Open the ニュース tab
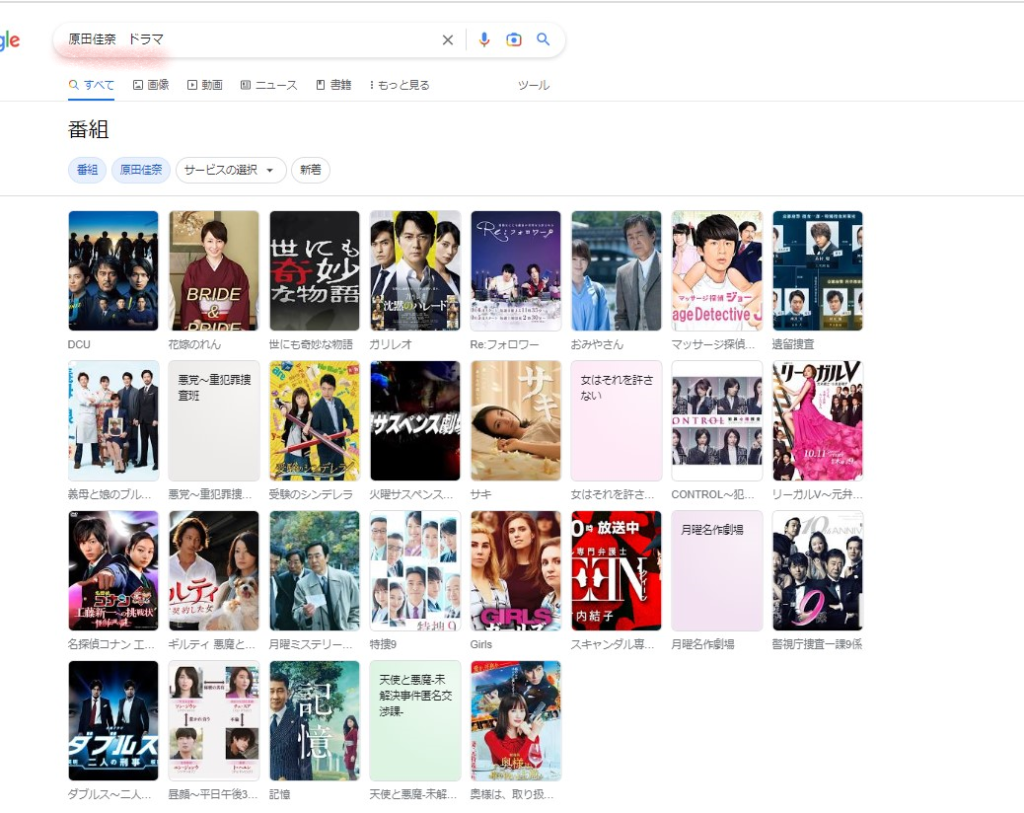The width and height of the screenshot is (1024, 813). pos(268,85)
